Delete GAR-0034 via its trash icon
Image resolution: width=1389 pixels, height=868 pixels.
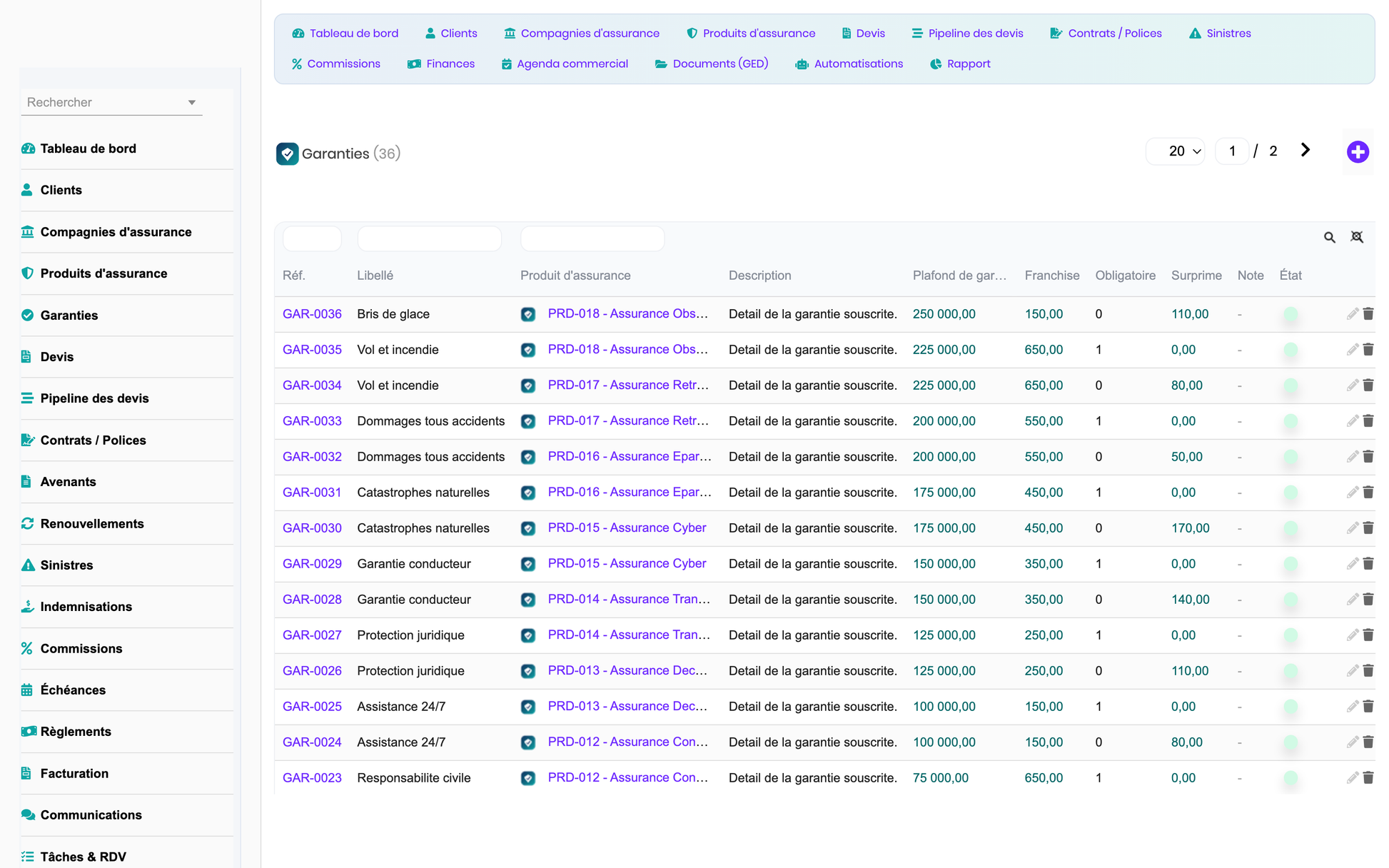1368,385
